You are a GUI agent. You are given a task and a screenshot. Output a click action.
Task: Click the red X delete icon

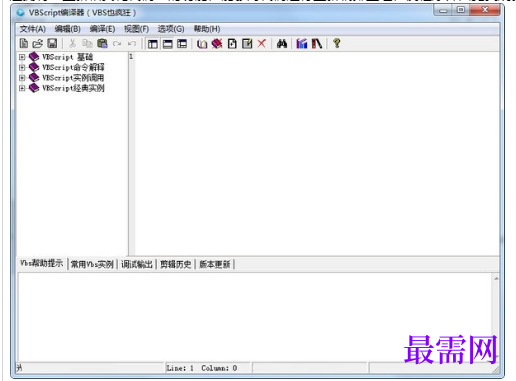(x=262, y=44)
